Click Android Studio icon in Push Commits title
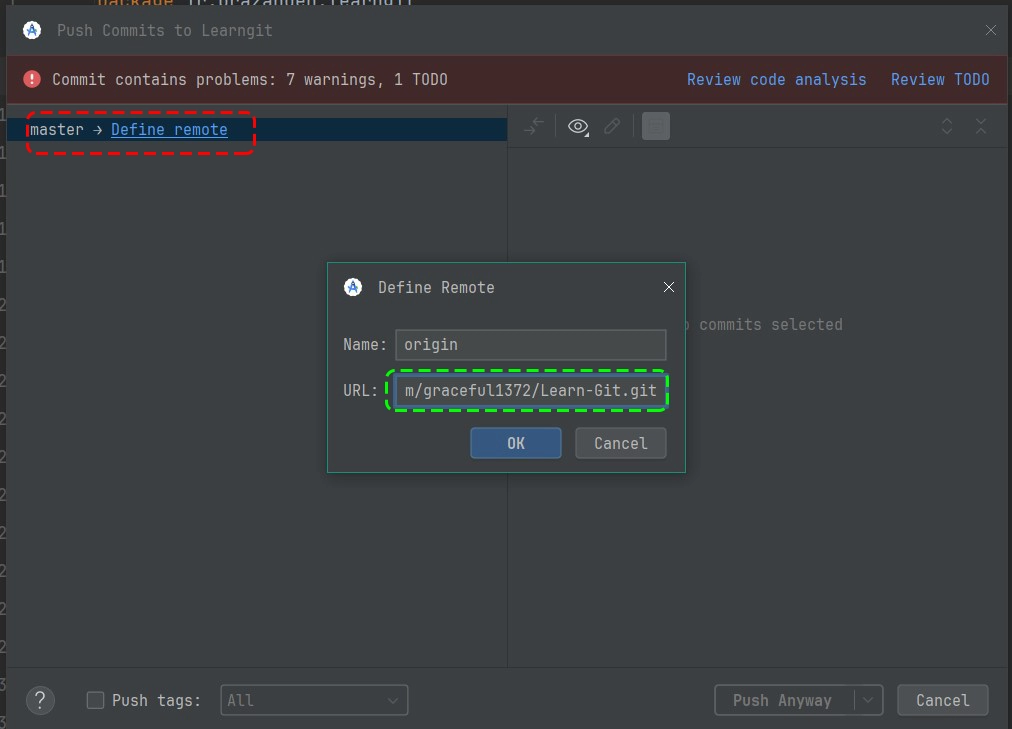Viewport: 1012px width, 729px height. click(x=32, y=30)
